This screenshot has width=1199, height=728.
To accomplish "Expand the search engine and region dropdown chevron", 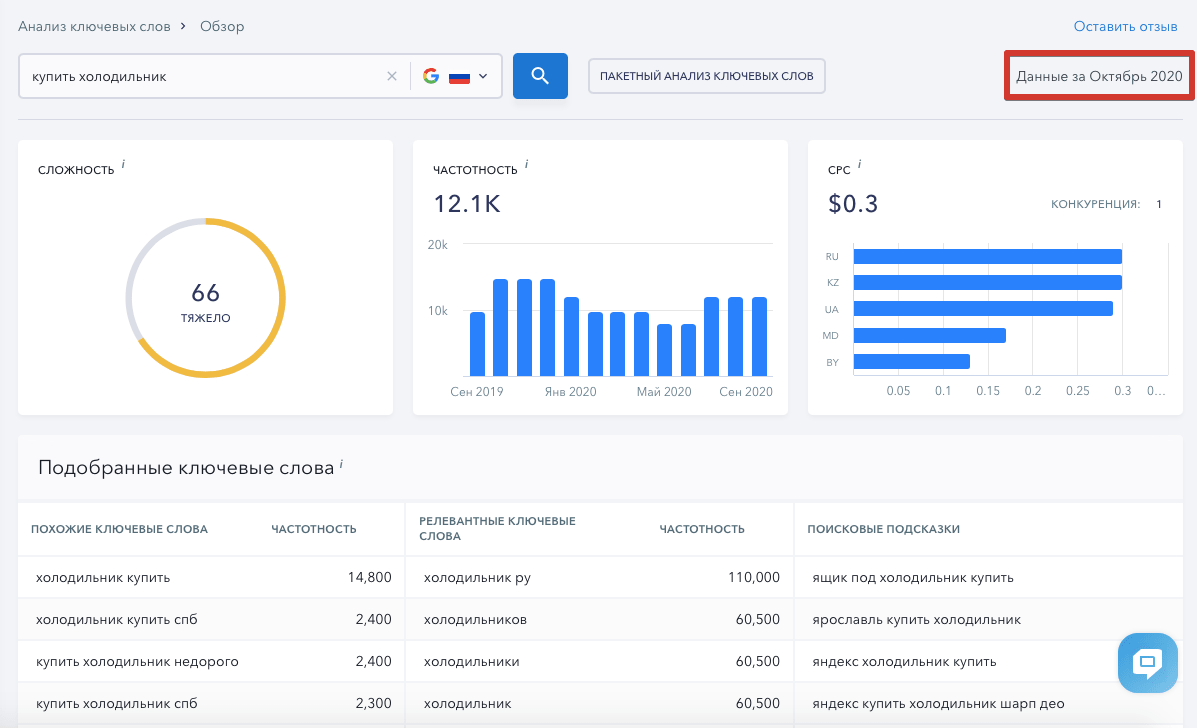I will click(483, 76).
